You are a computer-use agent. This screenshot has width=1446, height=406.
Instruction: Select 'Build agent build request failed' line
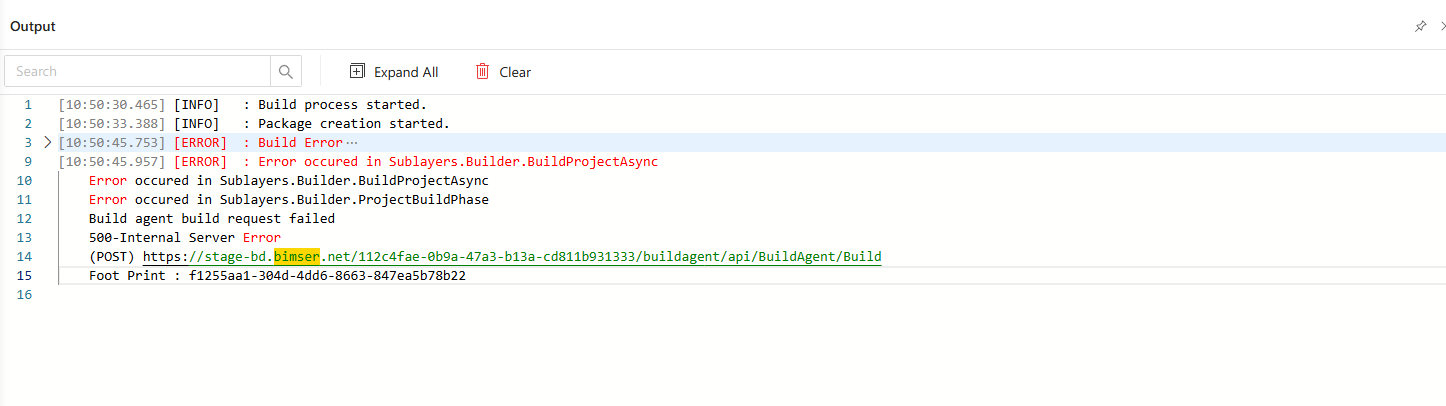click(212, 218)
